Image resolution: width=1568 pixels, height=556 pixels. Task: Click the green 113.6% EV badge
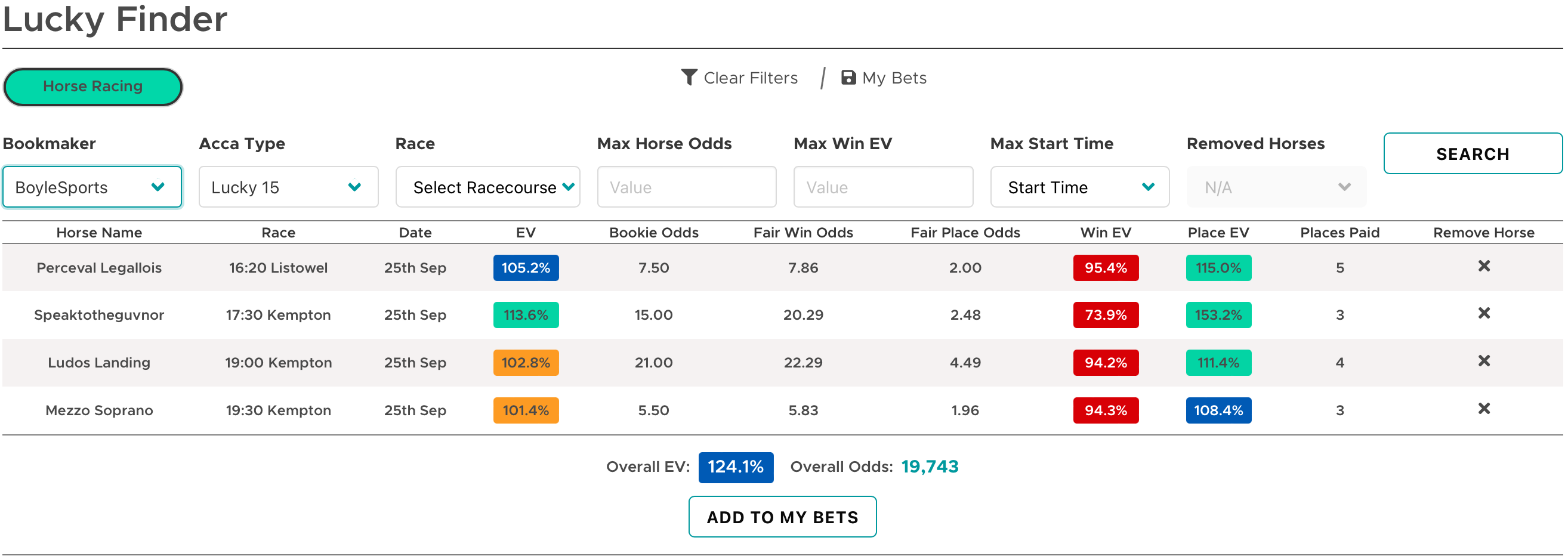(x=525, y=314)
